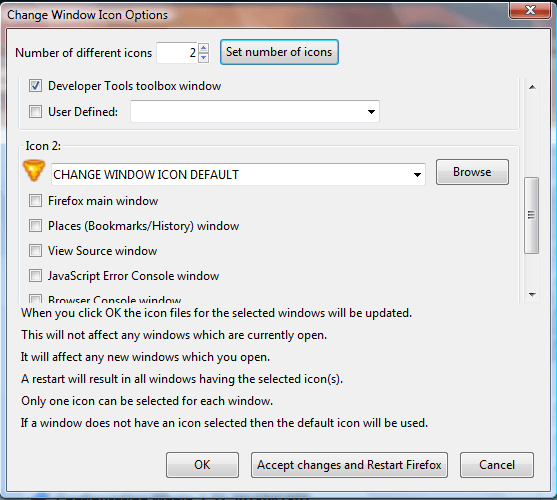Screen dimensions: 557x500
Task: Close the Change Window Icon Options dialog
Action: 529,10
